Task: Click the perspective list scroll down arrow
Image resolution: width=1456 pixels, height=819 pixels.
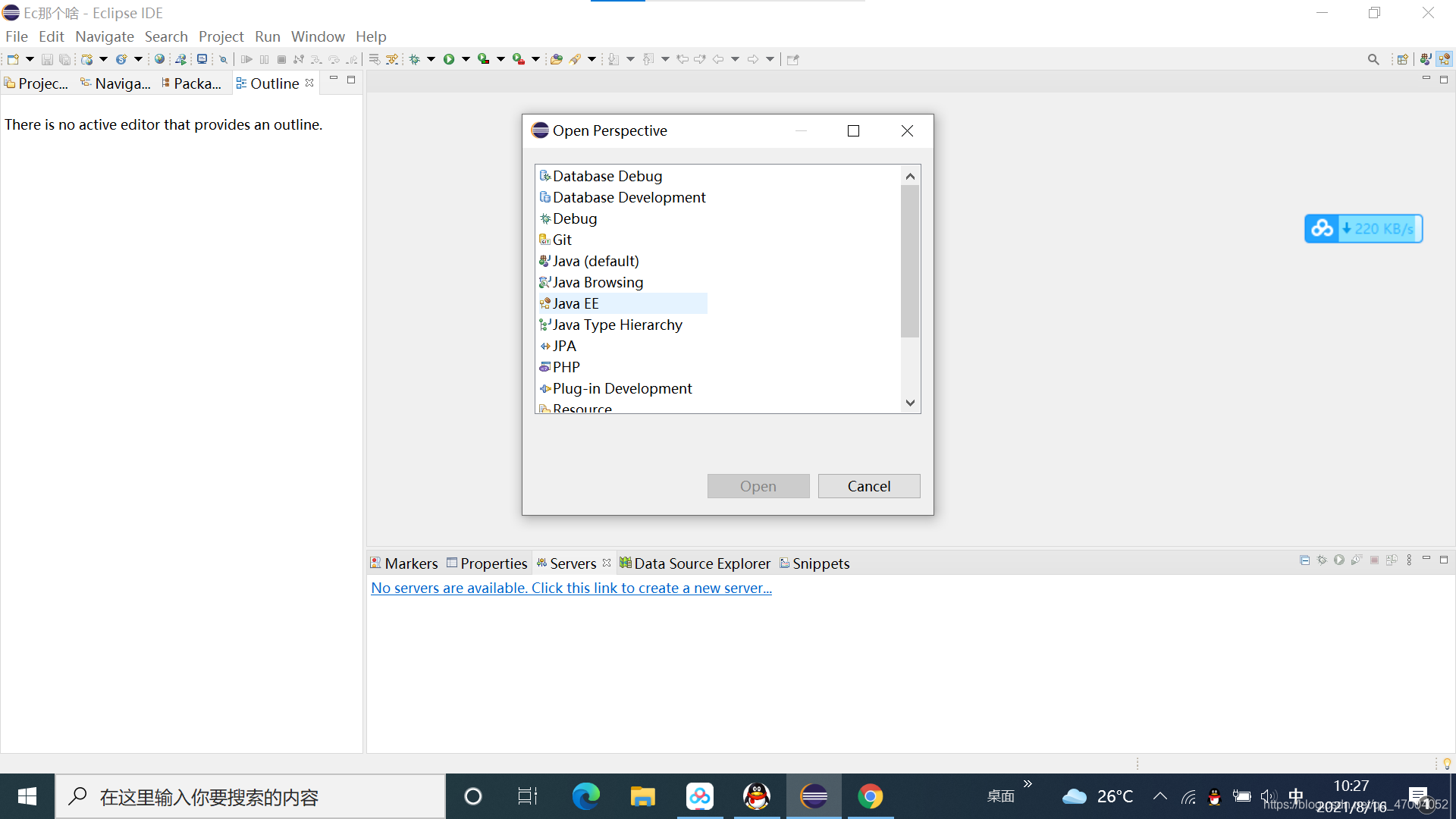Action: 910,403
